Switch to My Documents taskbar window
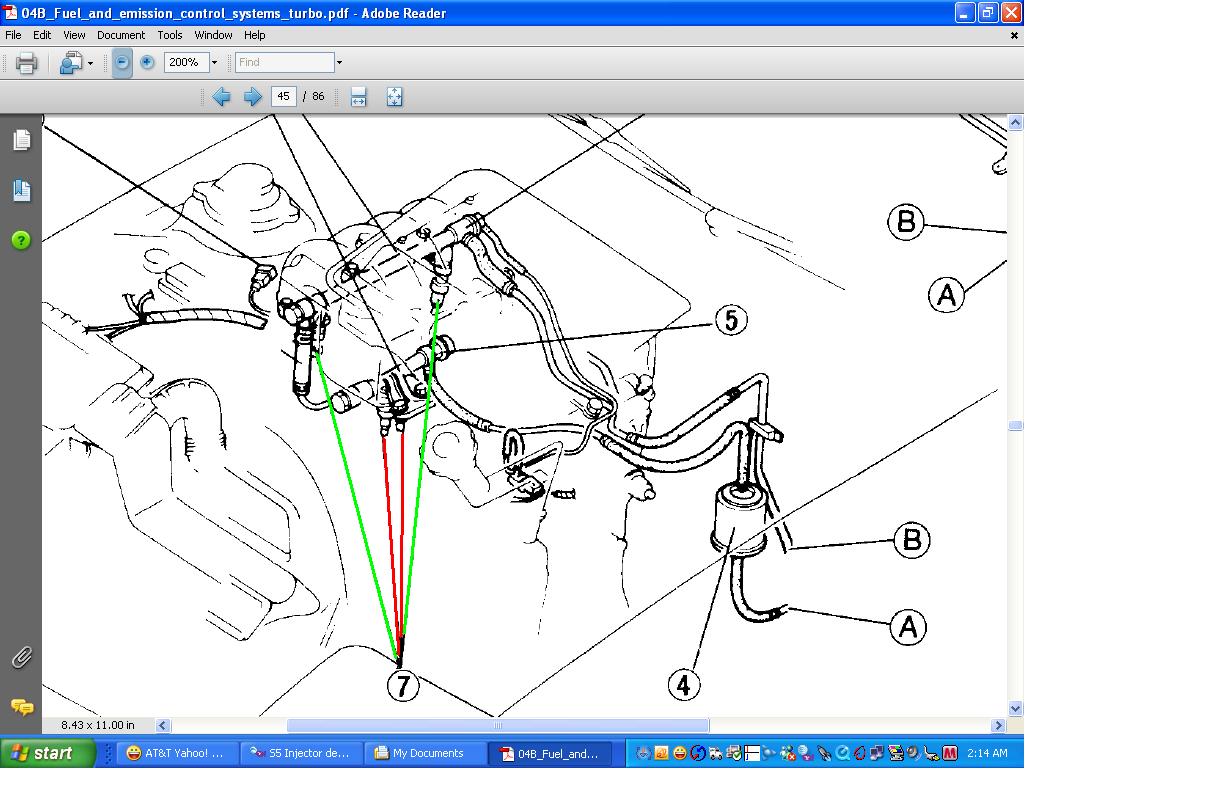Image resolution: width=1218 pixels, height=812 pixels. [426, 753]
